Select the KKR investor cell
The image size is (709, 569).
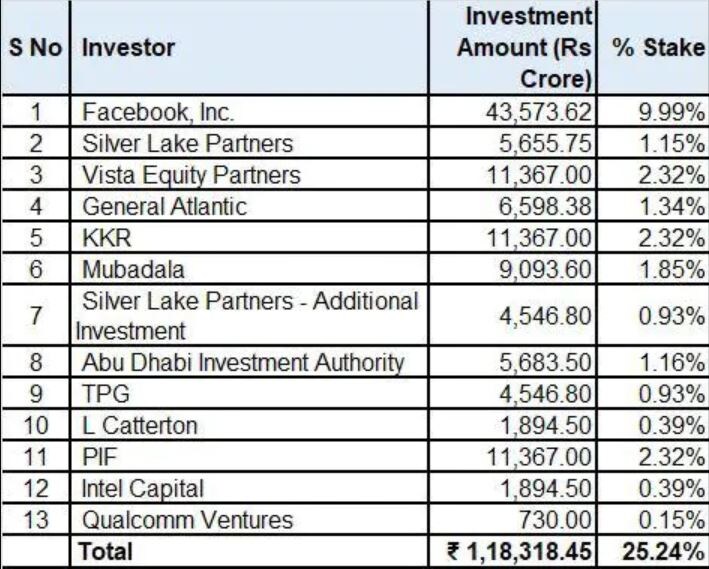(x=249, y=237)
